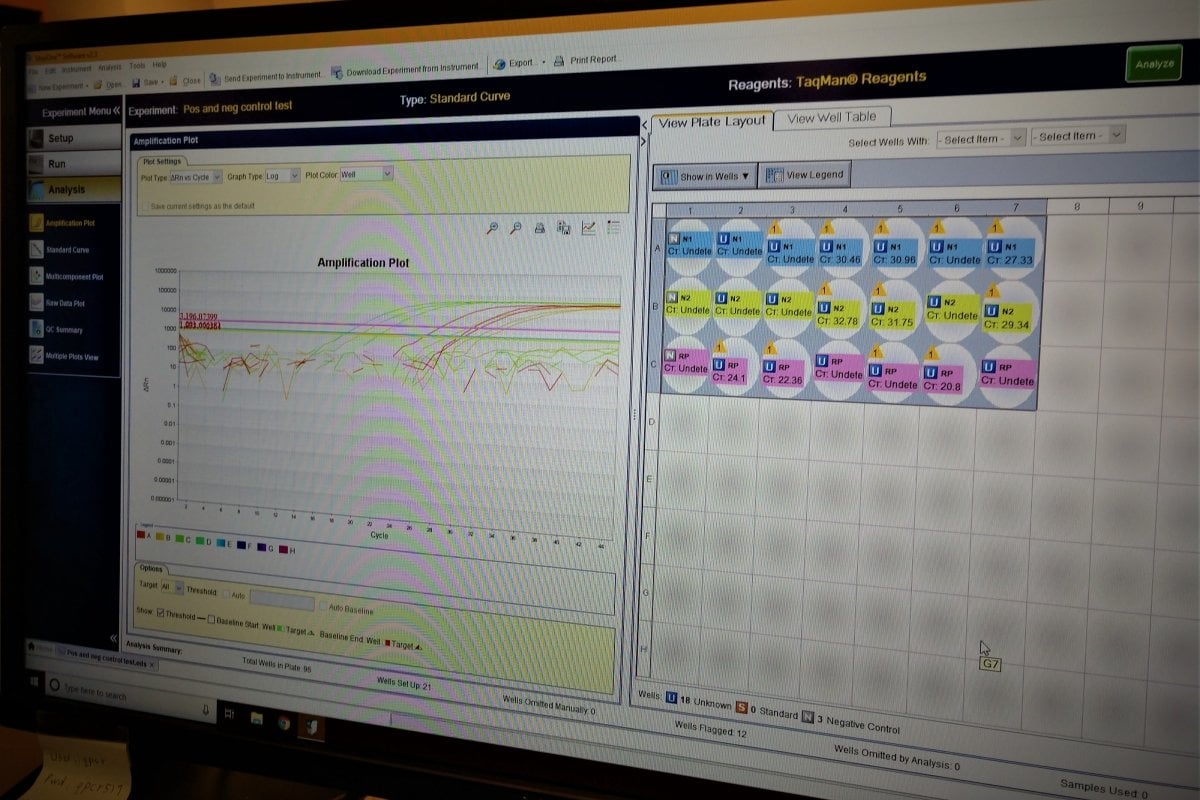Open the second Select Item dropdown
The height and width of the screenshot is (800, 1200).
point(1078,135)
